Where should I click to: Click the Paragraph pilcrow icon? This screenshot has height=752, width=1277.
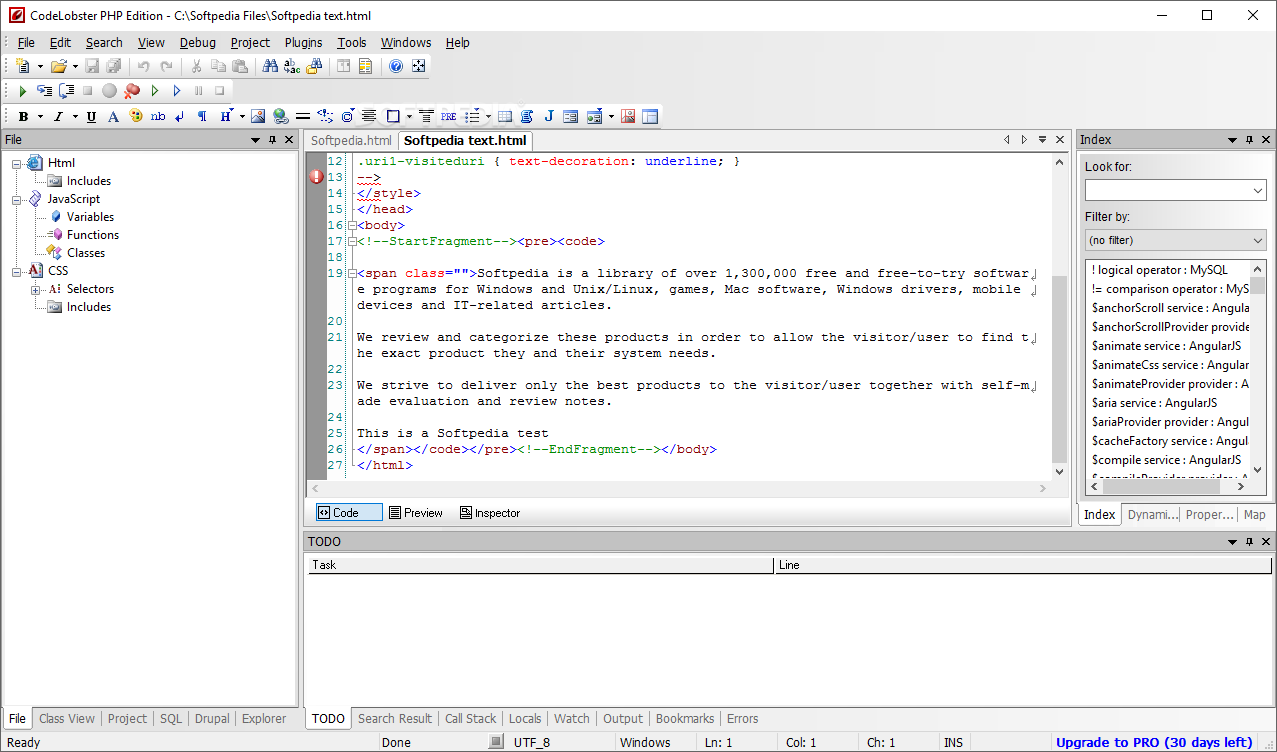pyautogui.click(x=202, y=116)
